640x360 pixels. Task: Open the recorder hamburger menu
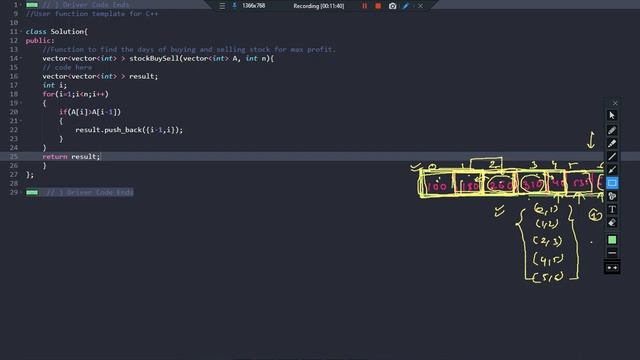[x=222, y=6]
